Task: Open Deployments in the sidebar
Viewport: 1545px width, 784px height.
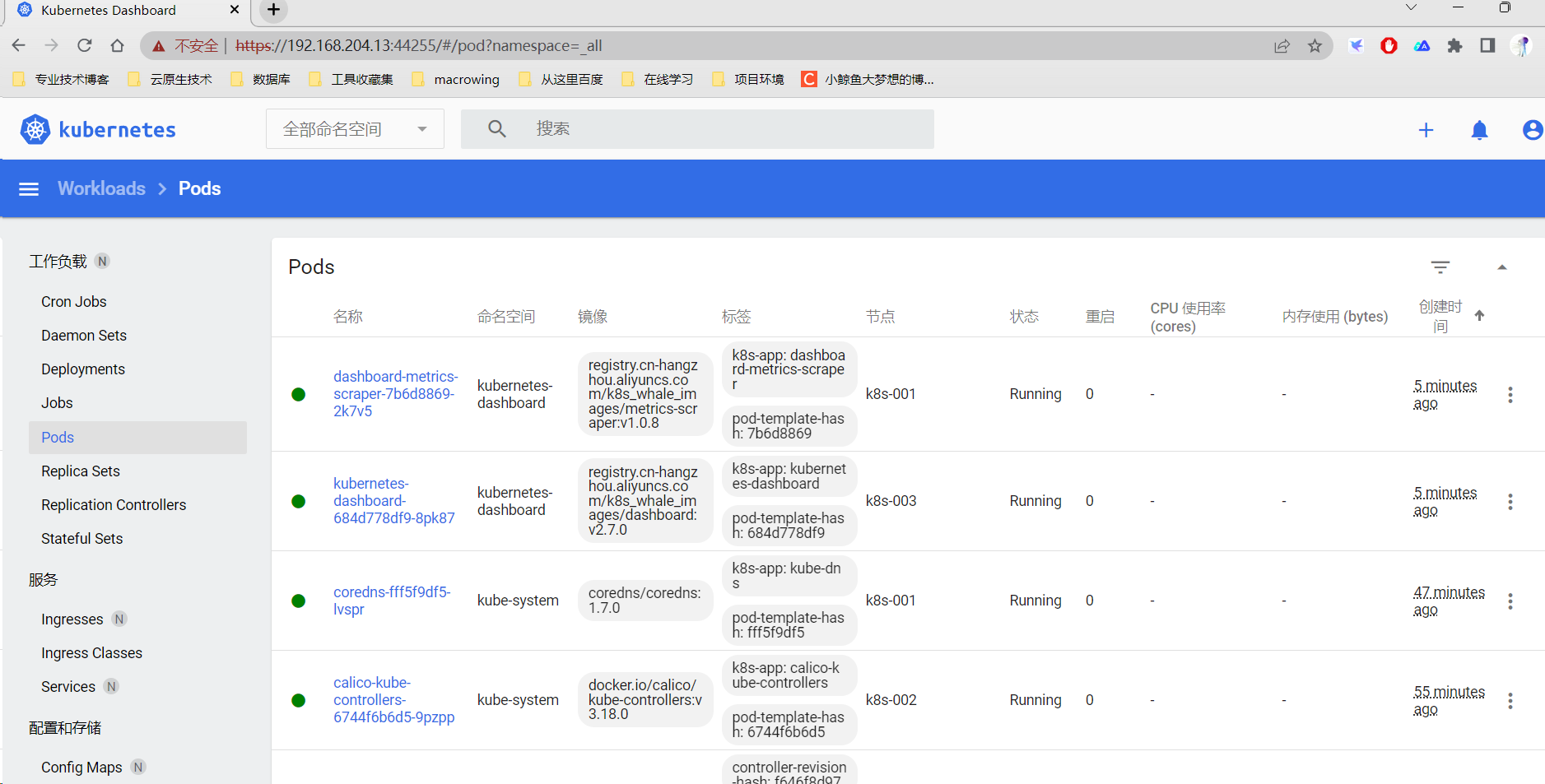Action: [83, 369]
